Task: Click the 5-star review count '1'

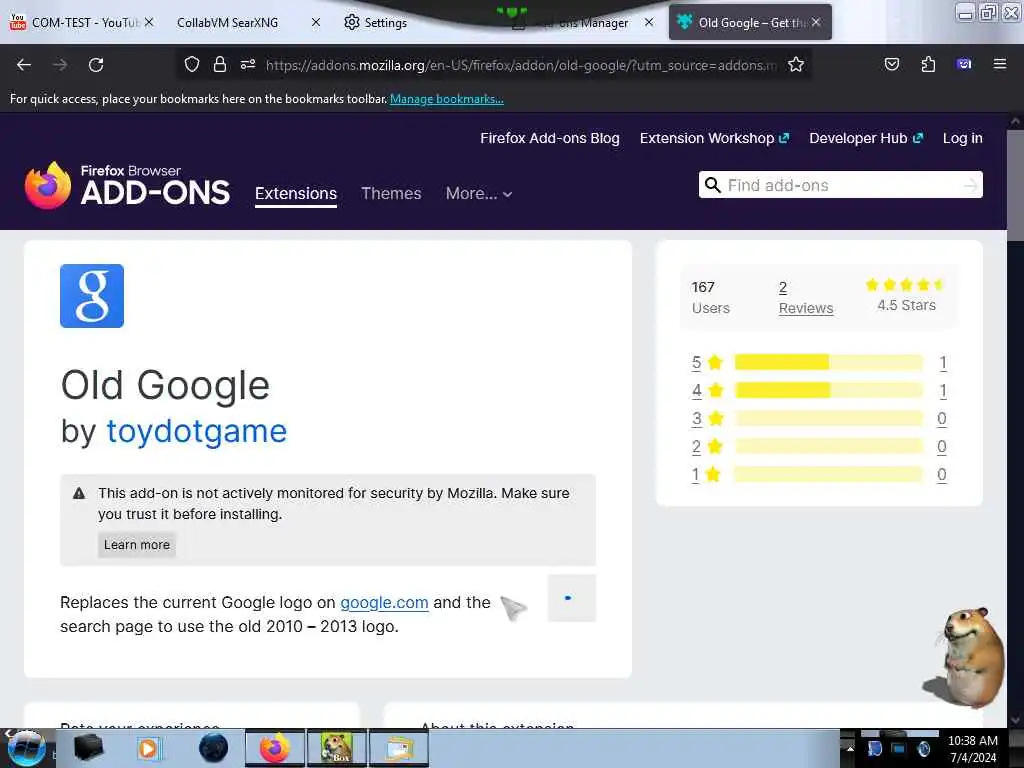Action: [x=942, y=362]
